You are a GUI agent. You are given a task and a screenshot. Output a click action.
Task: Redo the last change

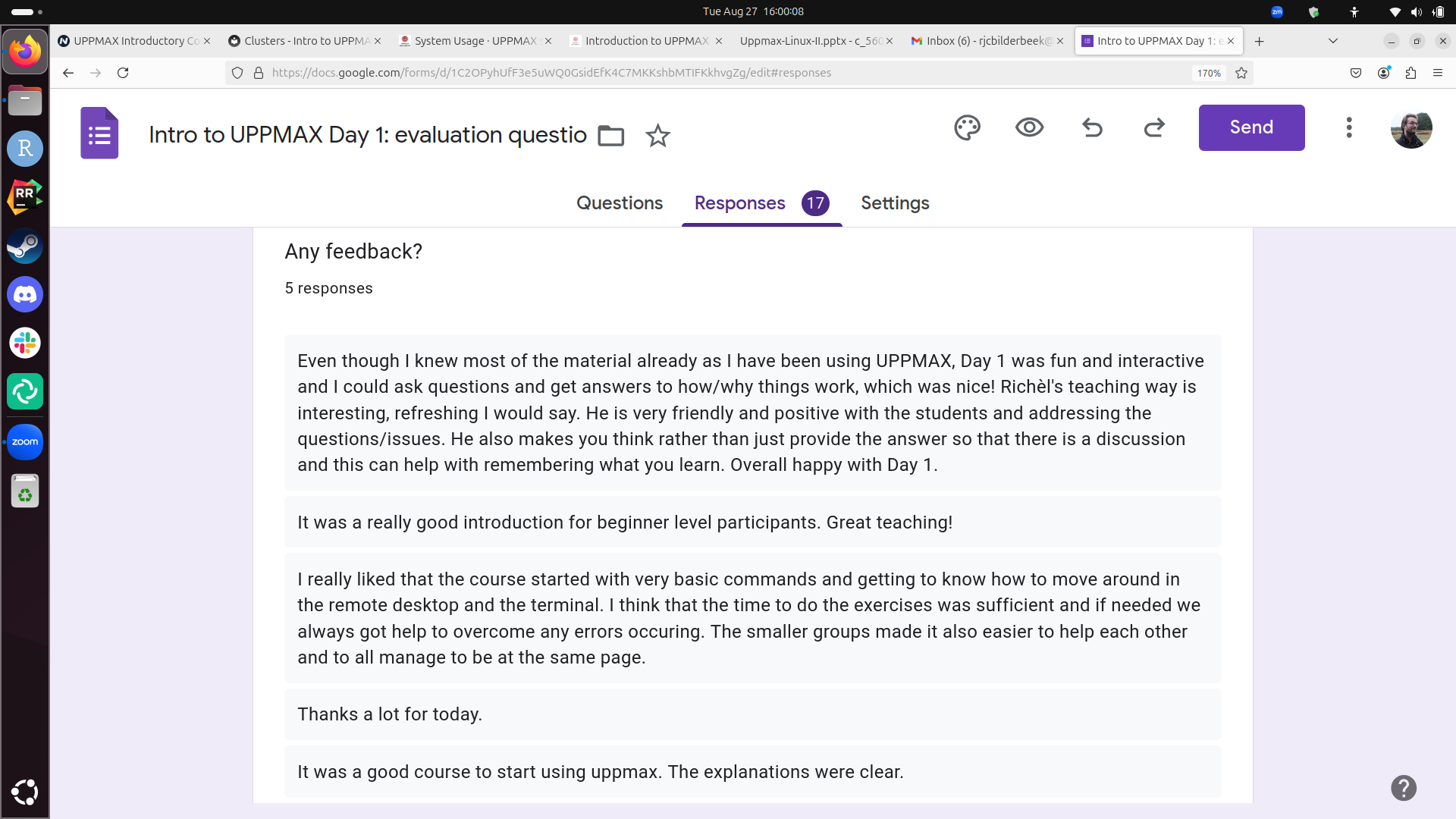click(1154, 127)
